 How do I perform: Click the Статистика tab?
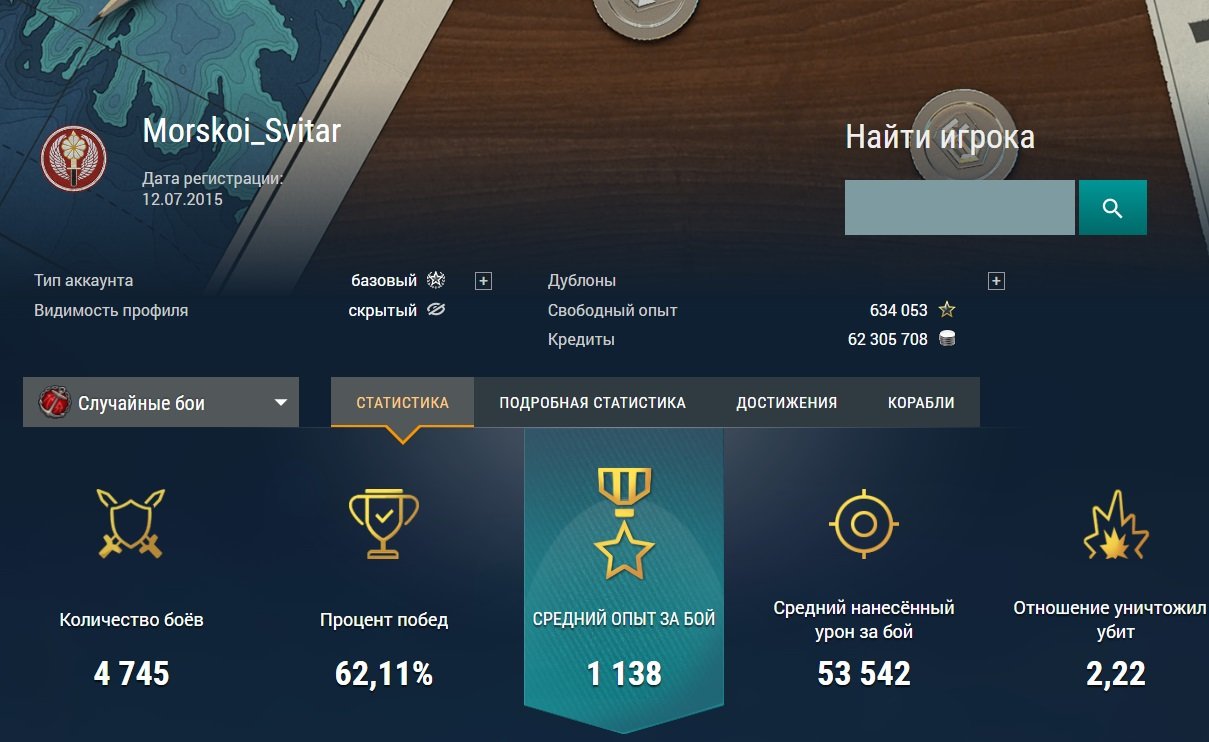tap(402, 403)
